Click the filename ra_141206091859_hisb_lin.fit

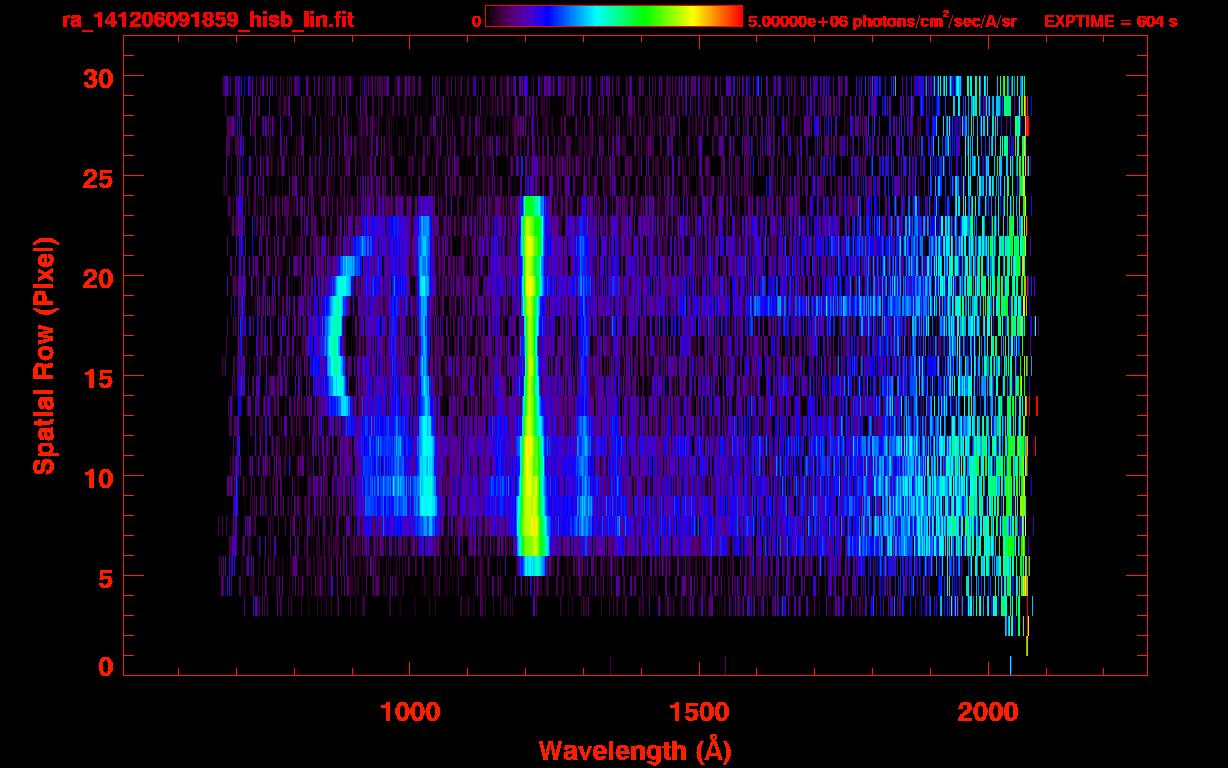[x=207, y=20]
